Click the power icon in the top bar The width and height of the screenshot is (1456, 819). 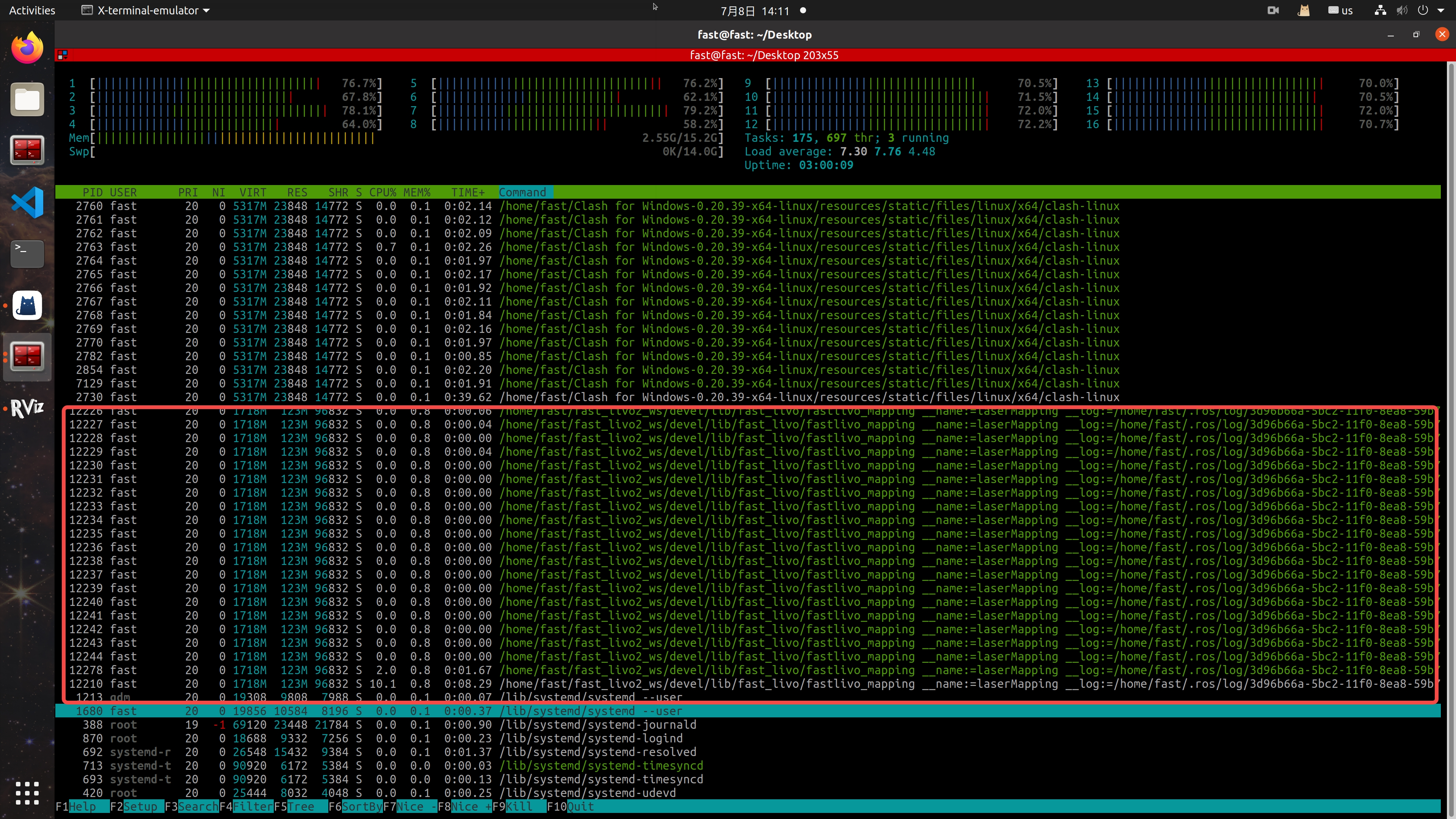click(x=1423, y=10)
